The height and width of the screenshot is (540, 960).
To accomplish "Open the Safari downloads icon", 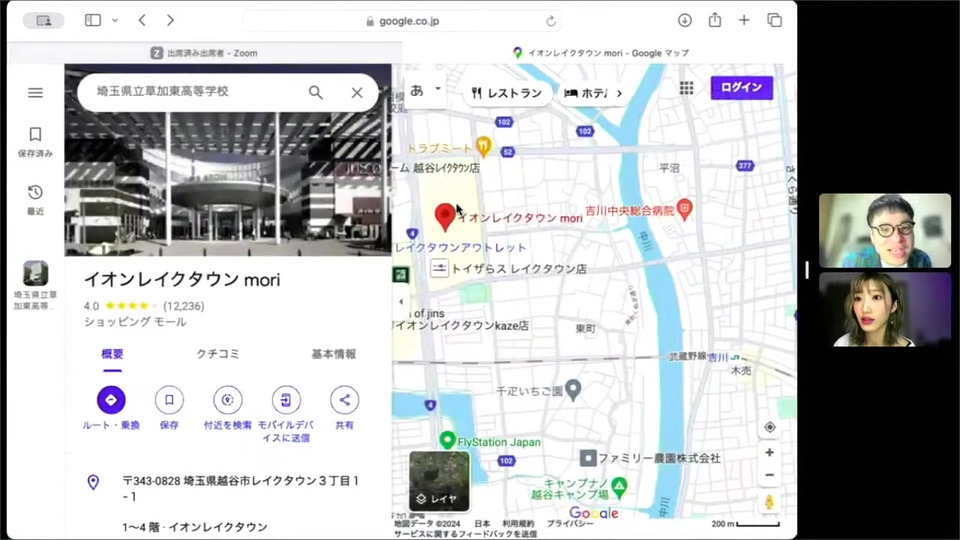I will coord(684,20).
